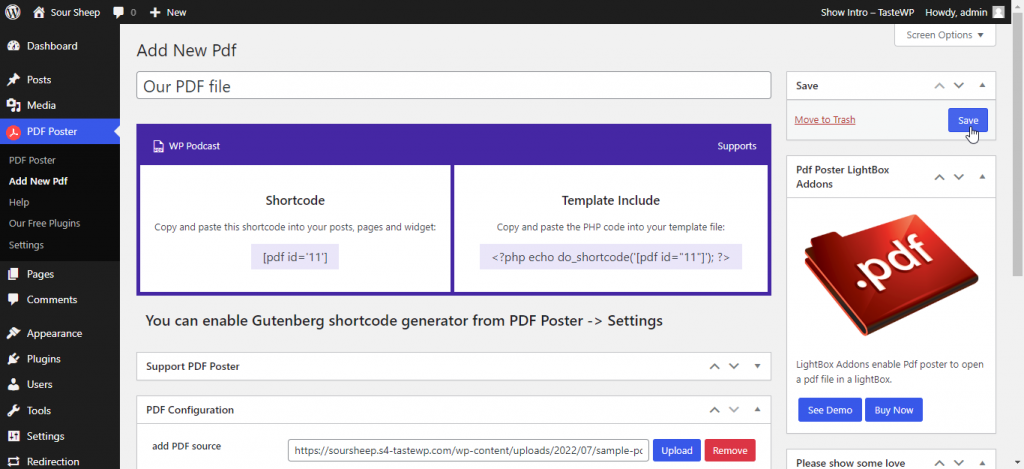Viewport: 1024px width, 469px height.
Task: Open the WordPress logo menu
Action: click(13, 12)
